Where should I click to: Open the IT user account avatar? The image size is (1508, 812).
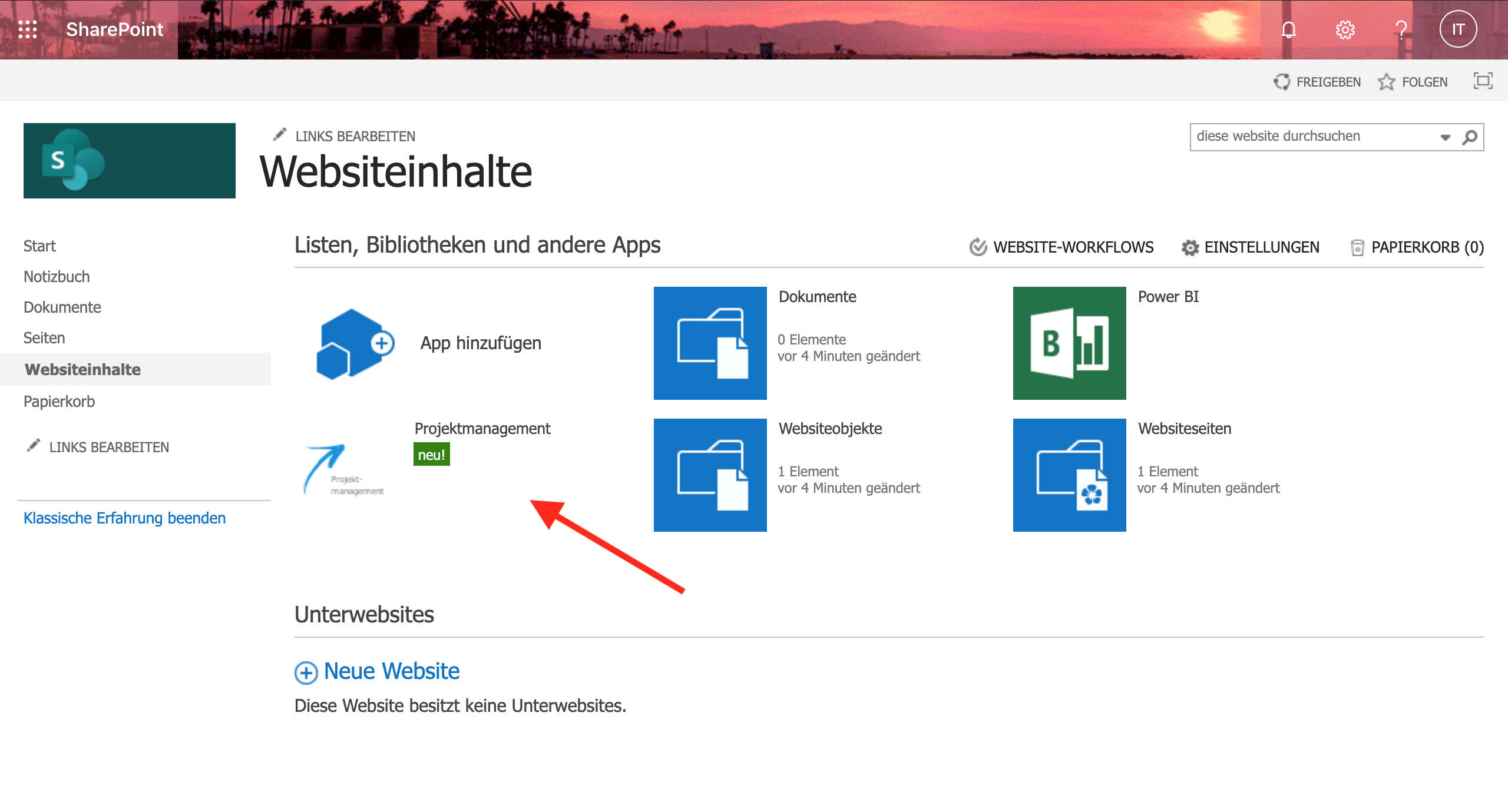pos(1458,29)
